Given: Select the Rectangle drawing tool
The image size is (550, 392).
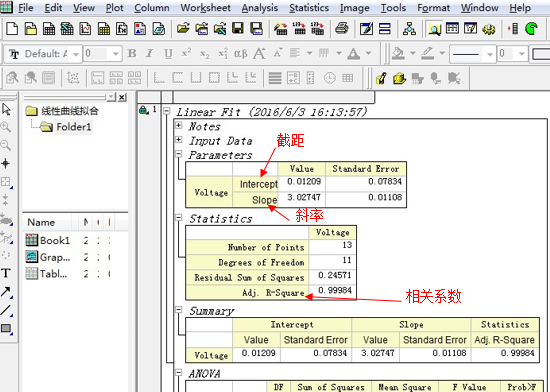Looking at the screenshot, I should pos(6,328).
